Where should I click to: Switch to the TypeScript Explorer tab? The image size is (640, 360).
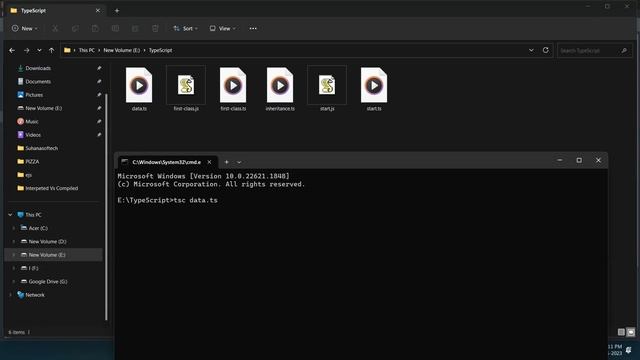pyautogui.click(x=55, y=11)
